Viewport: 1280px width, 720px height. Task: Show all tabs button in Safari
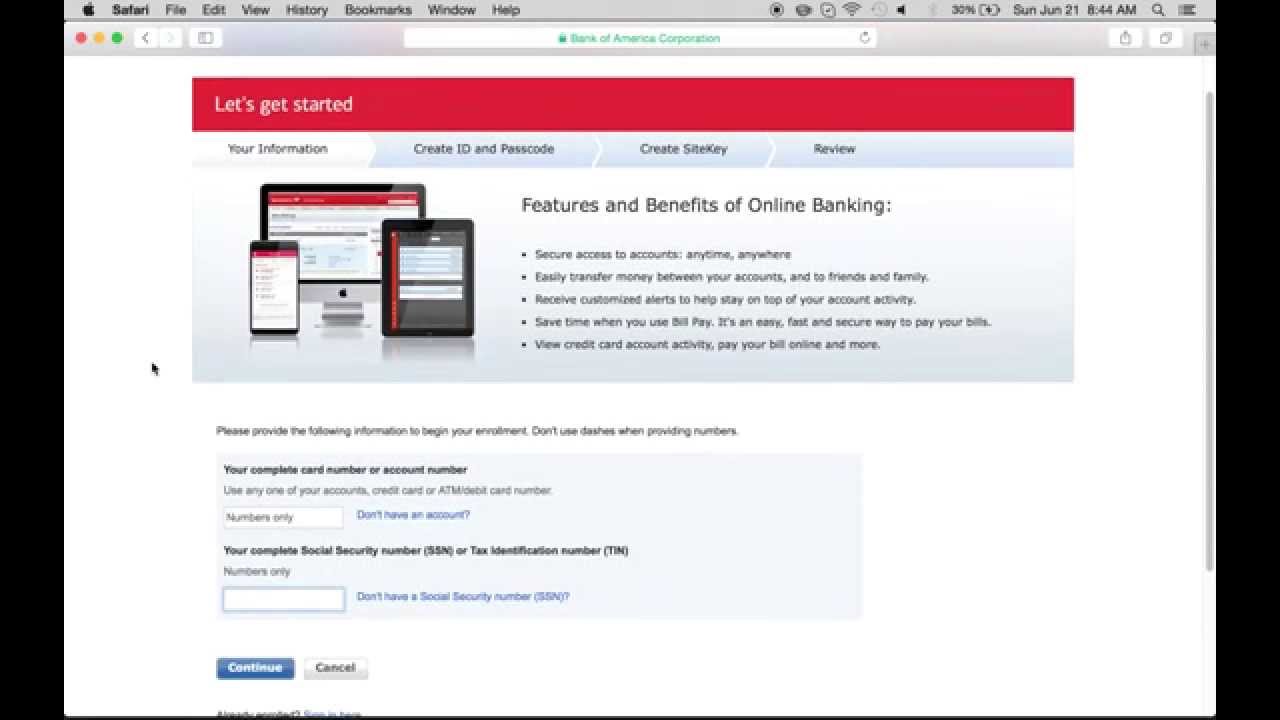pos(1165,38)
